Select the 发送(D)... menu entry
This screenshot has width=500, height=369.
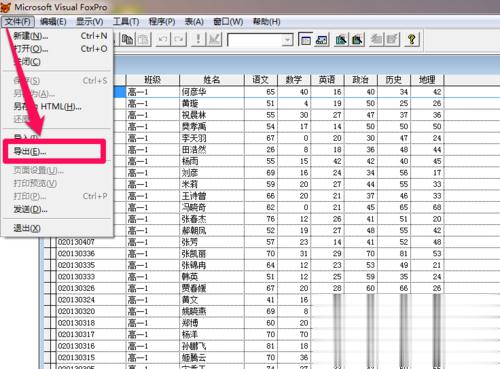point(57,209)
